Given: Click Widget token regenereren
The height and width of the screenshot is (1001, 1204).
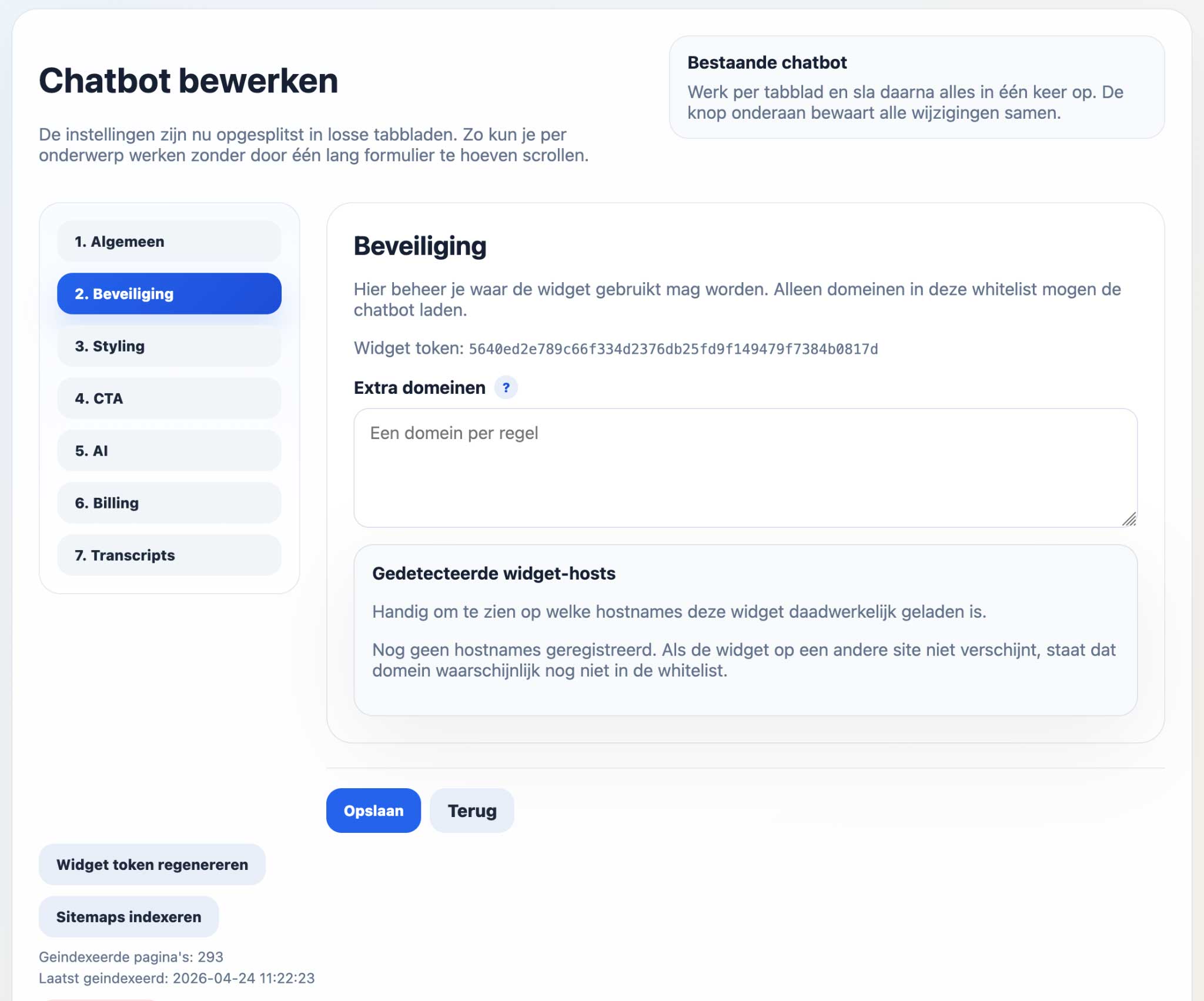Looking at the screenshot, I should point(152,865).
